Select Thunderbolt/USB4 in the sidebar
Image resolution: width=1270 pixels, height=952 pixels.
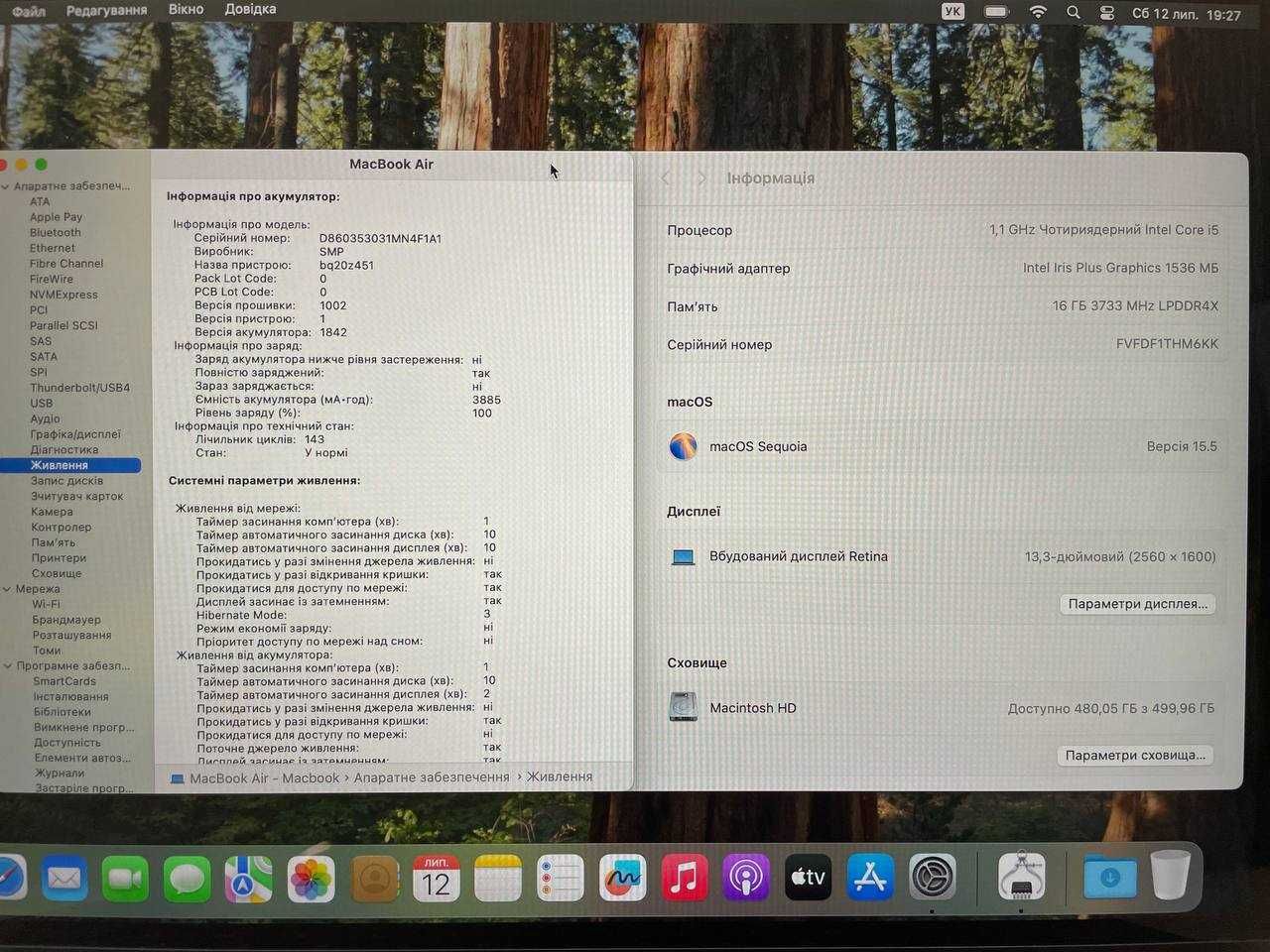pos(79,388)
